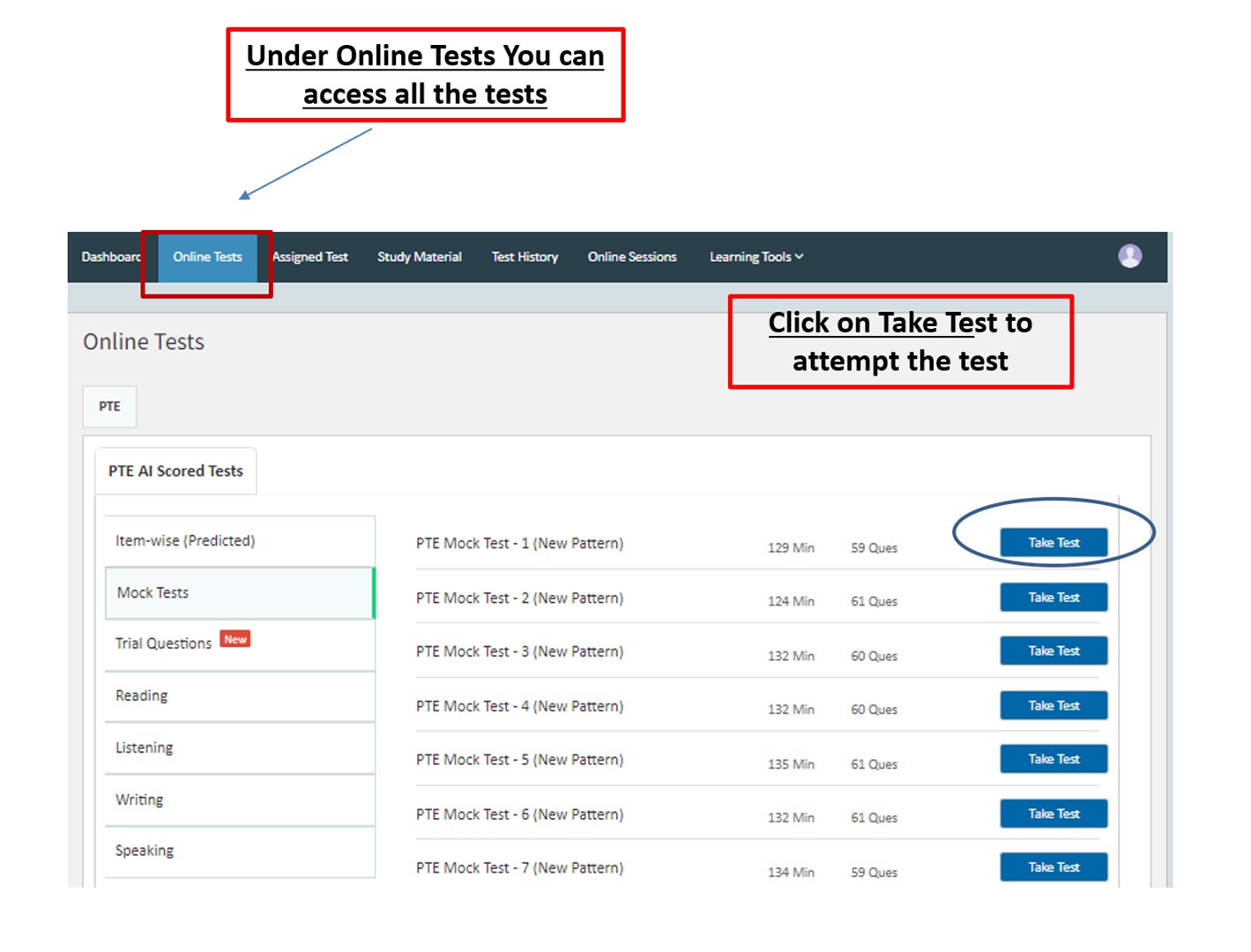Click '60 Ques' in Mock Test 3 row
This screenshot has height=952, width=1251.
[874, 656]
